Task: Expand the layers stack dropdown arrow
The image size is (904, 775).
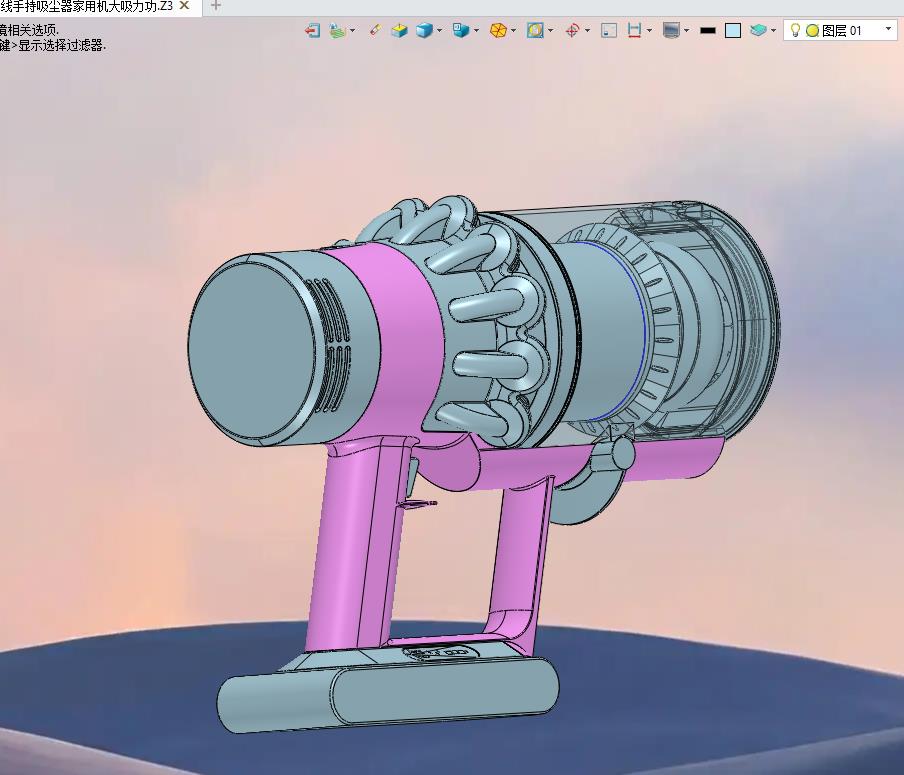Action: [773, 31]
